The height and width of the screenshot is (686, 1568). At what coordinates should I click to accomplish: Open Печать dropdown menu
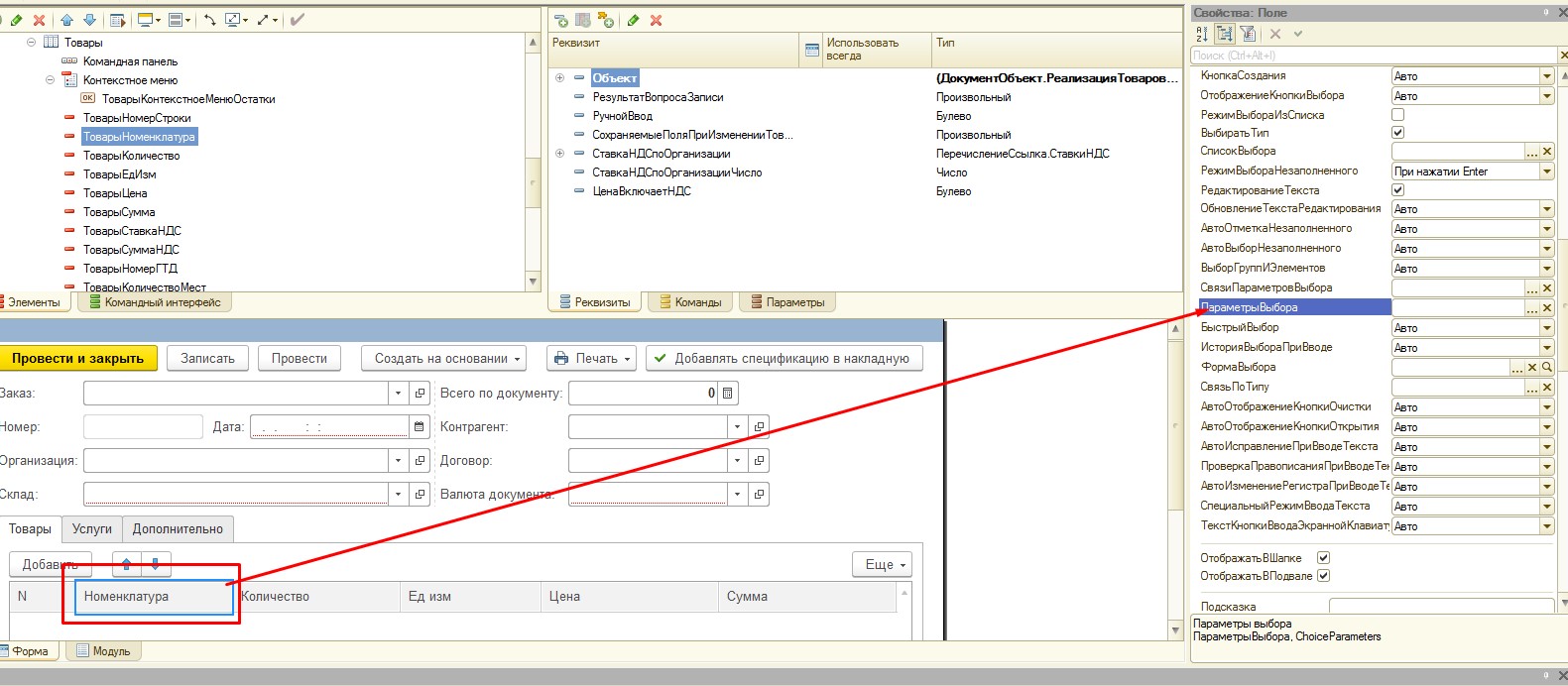[592, 359]
